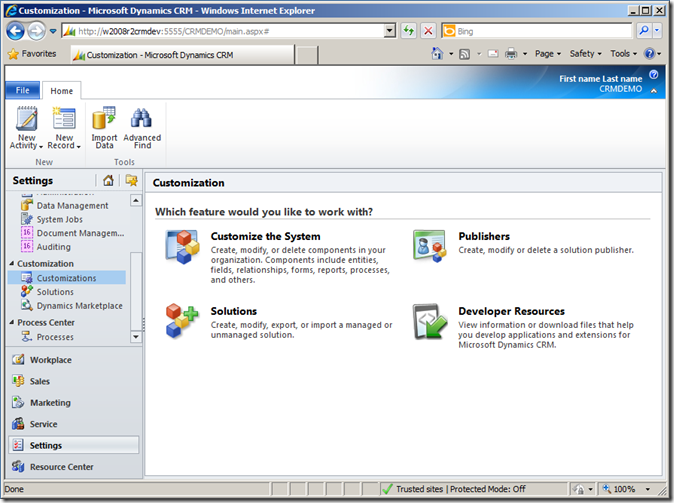Viewport: 674px width, 503px height.
Task: Collapse the Process Center group
Action: pyautogui.click(x=11, y=323)
